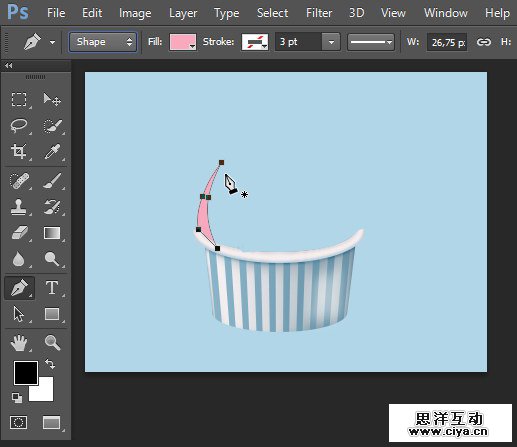Select the Move tool
This screenshot has height=447, width=517.
click(52, 99)
